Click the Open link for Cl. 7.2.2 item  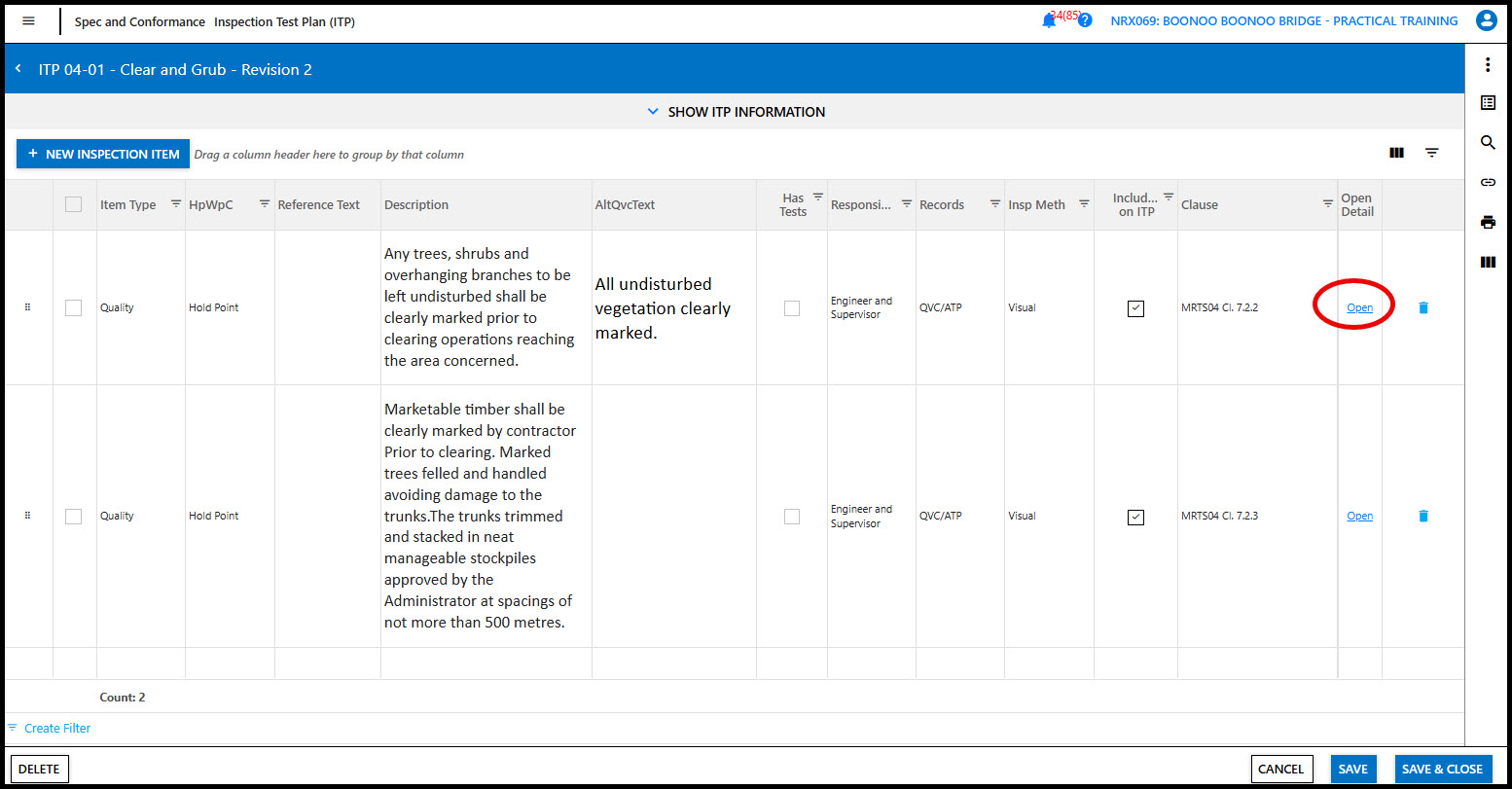click(x=1359, y=307)
